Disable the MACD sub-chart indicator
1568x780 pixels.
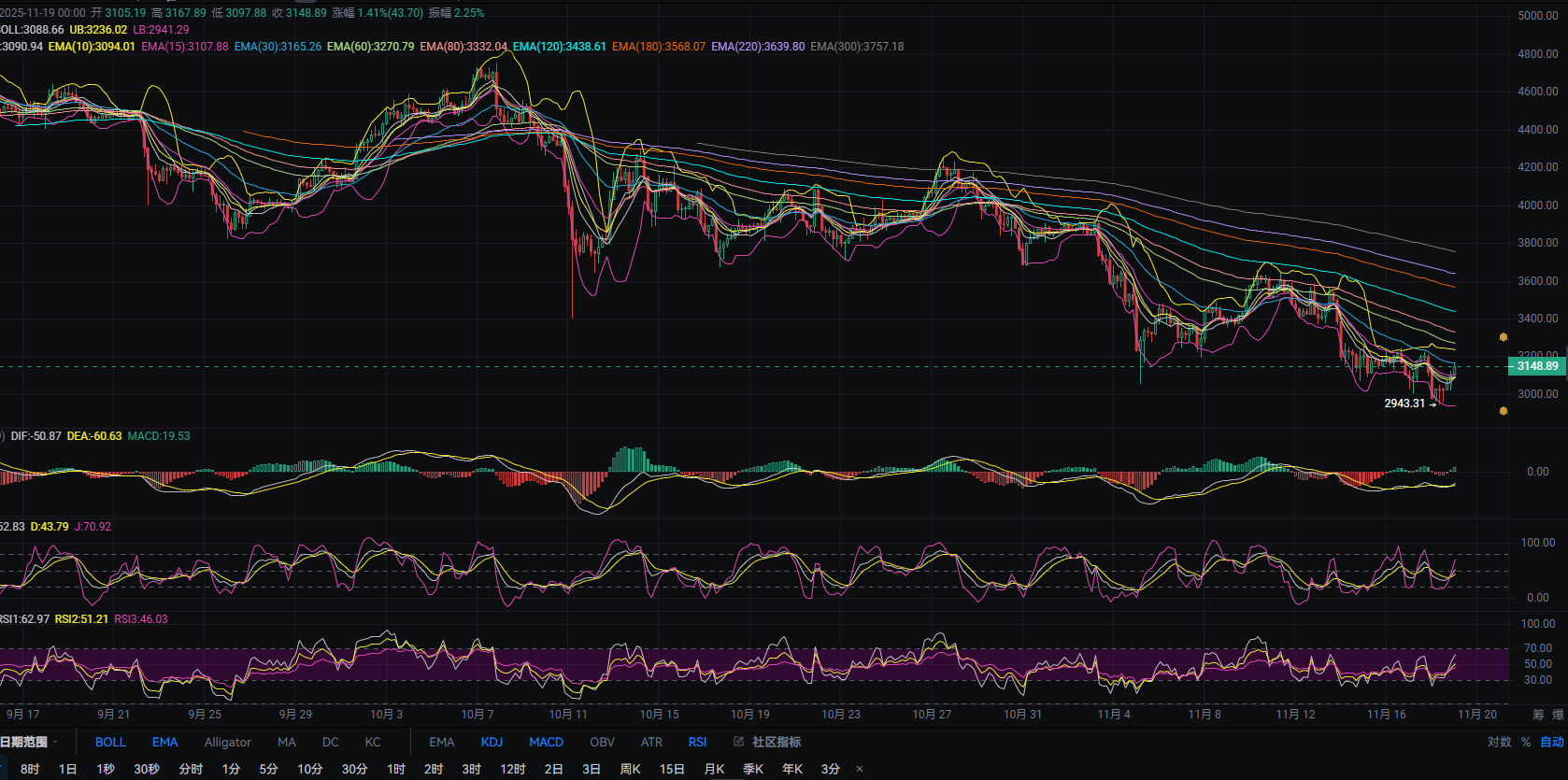[x=546, y=742]
